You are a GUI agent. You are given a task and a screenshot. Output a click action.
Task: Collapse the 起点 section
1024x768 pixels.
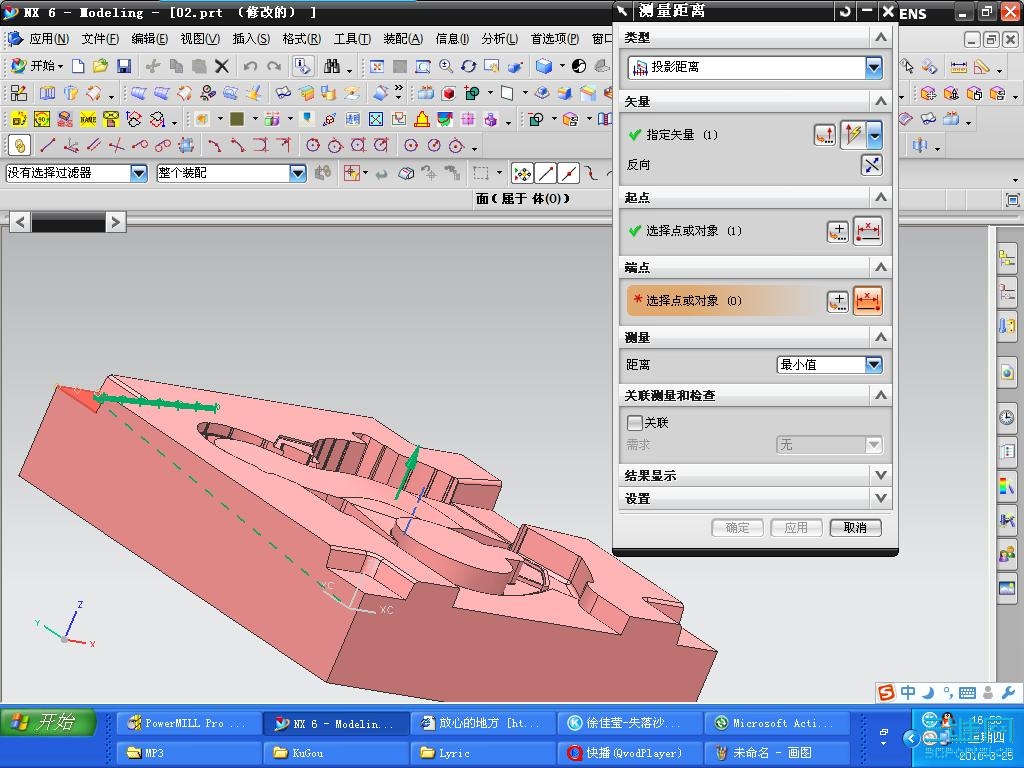click(880, 197)
